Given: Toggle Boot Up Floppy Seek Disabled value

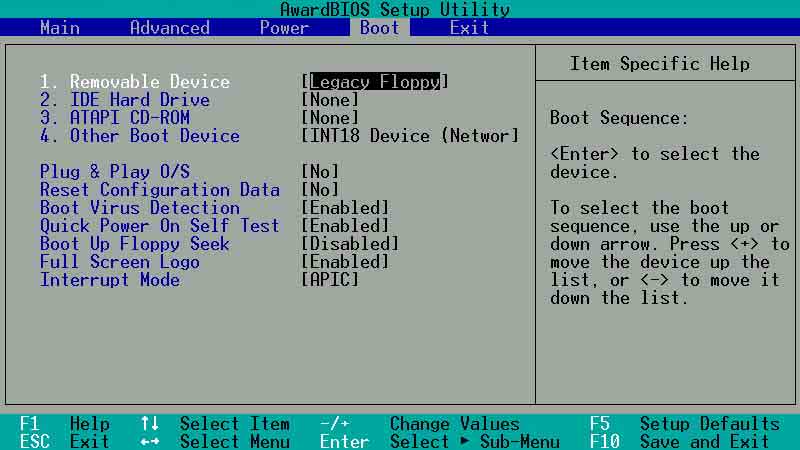Looking at the screenshot, I should 350,244.
